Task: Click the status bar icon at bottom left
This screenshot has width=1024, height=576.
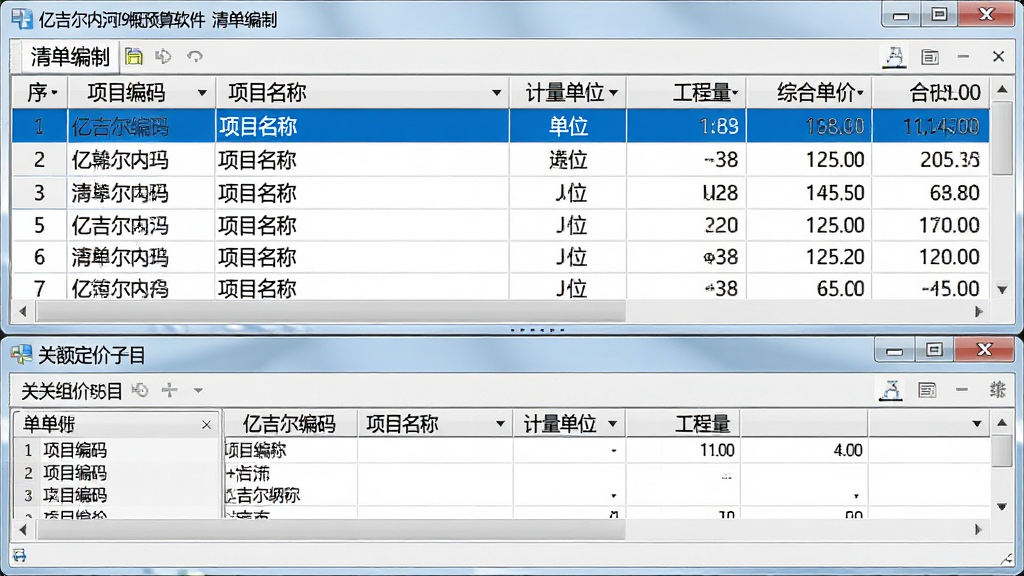Action: tap(19, 555)
